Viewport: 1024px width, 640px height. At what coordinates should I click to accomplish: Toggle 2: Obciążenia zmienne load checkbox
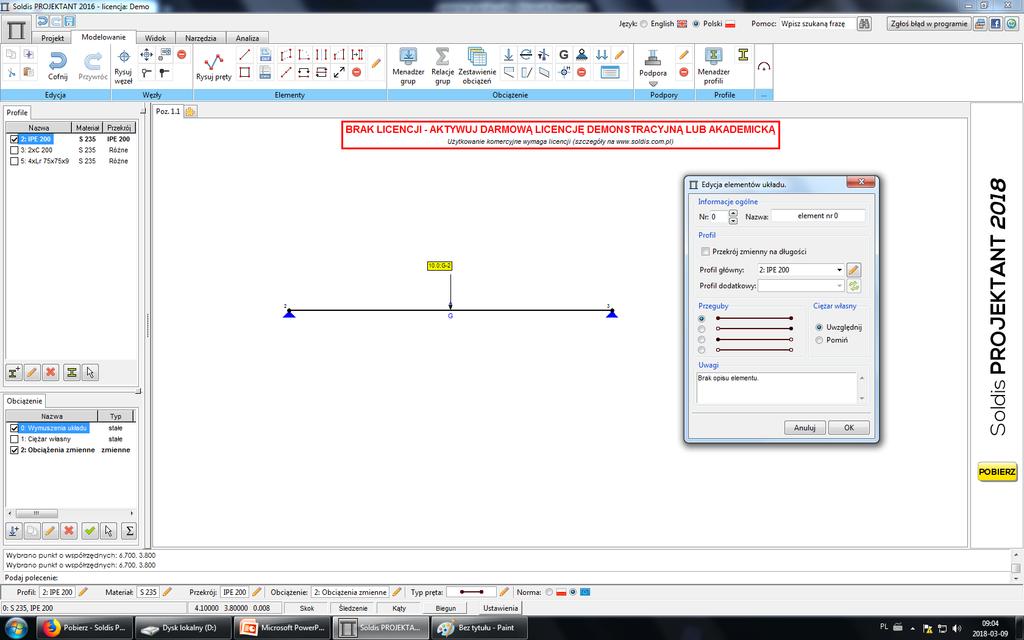(x=14, y=451)
